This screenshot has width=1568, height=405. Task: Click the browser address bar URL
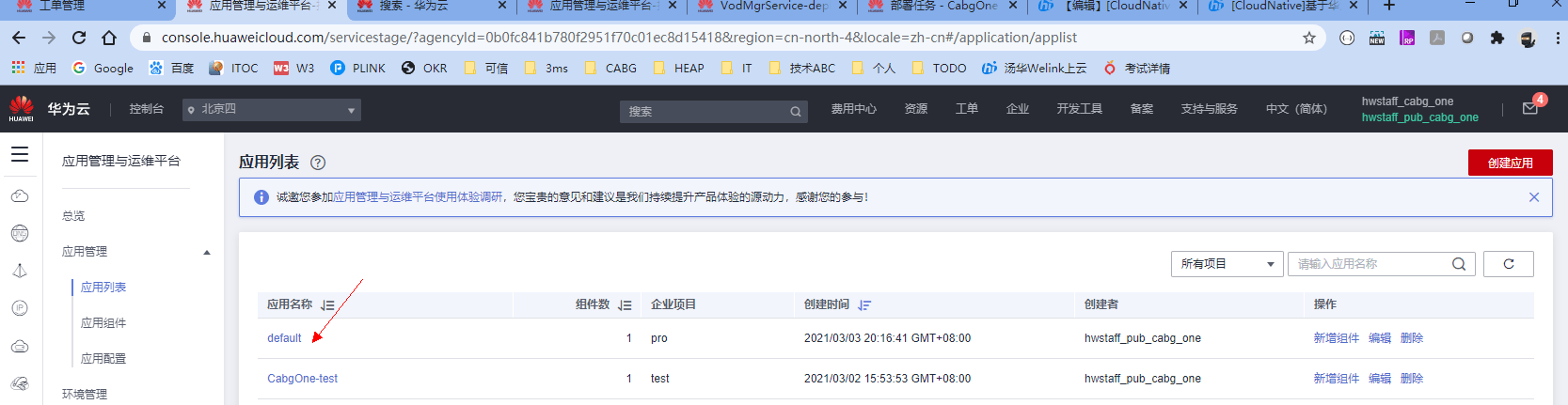pyautogui.click(x=619, y=38)
